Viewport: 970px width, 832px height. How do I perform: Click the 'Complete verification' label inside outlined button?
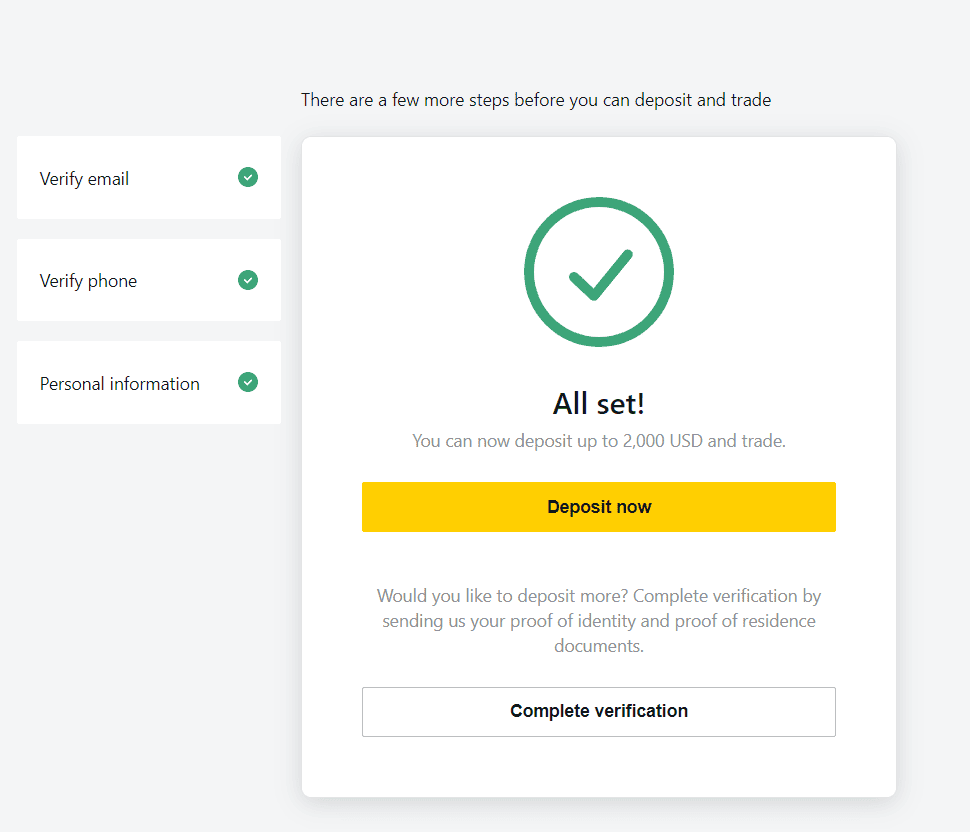tap(599, 711)
